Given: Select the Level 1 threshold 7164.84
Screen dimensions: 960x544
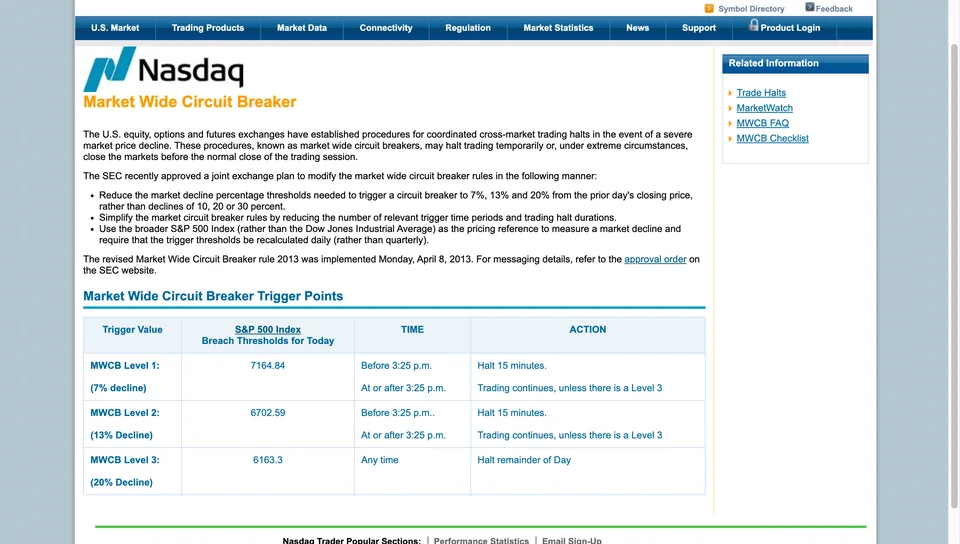Looking at the screenshot, I should pos(268,366).
